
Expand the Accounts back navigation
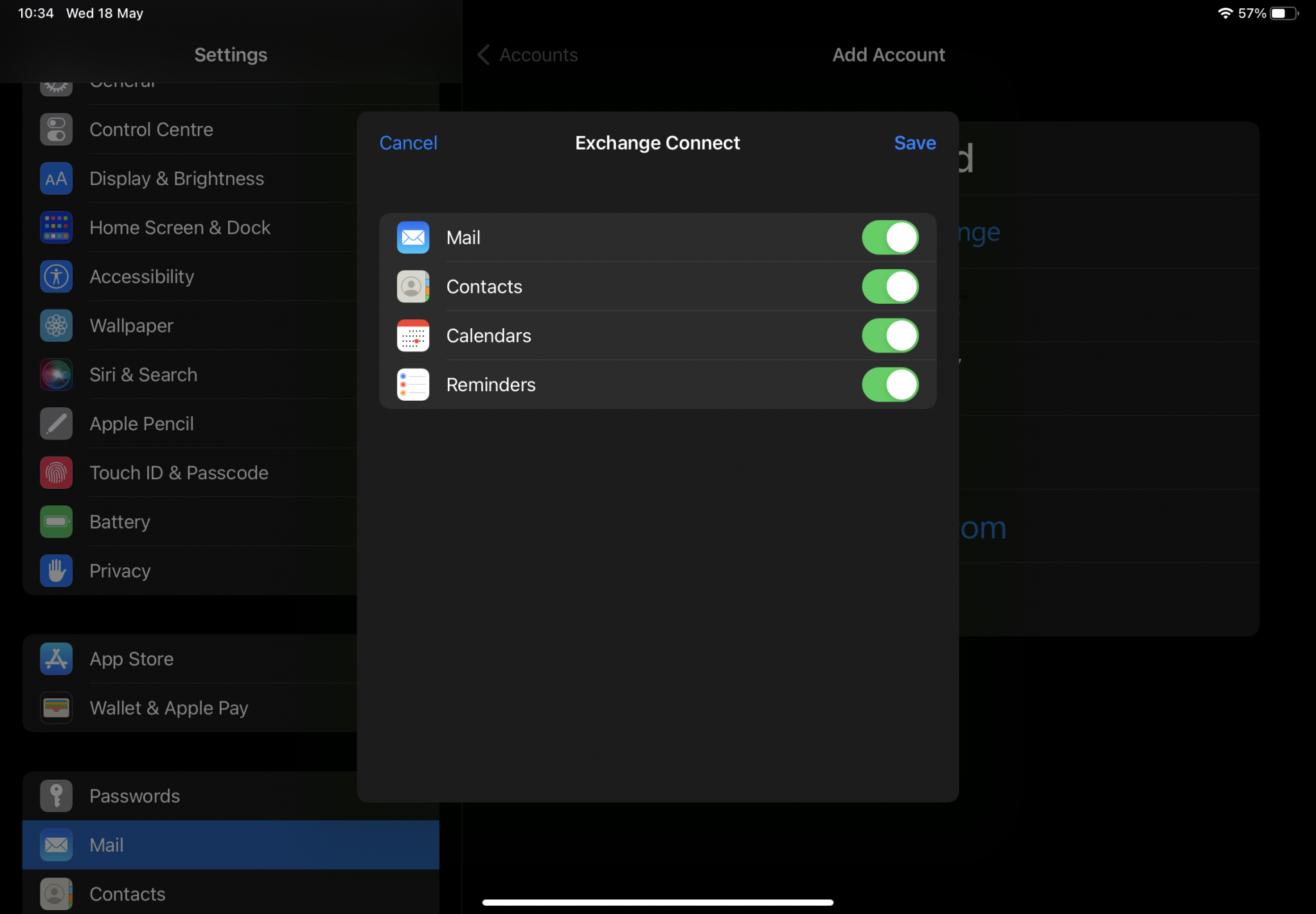click(527, 55)
